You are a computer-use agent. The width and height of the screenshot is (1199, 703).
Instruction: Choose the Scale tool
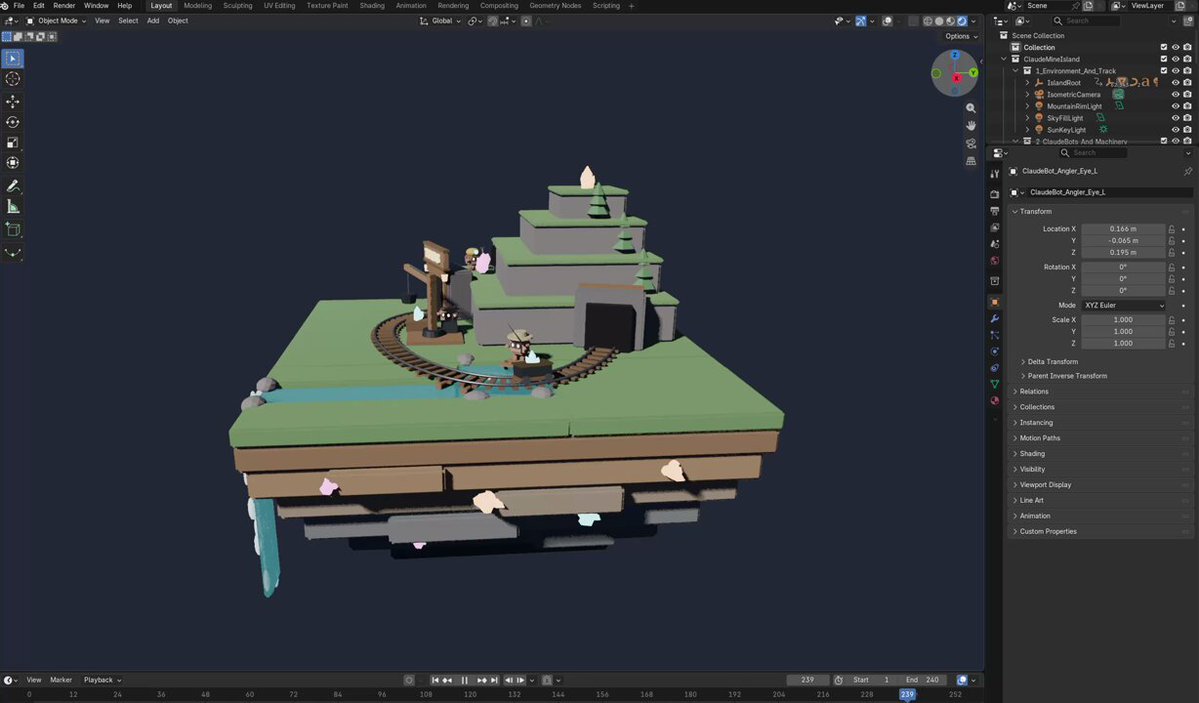tap(13, 142)
